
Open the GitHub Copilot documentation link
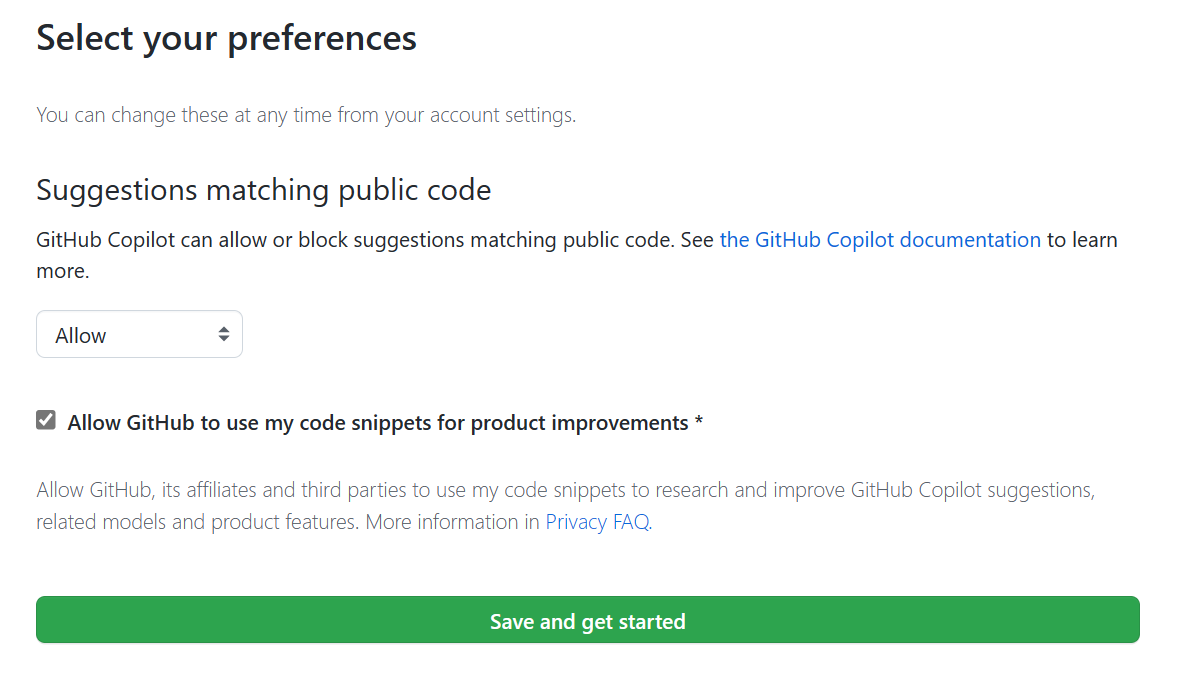(x=880, y=240)
